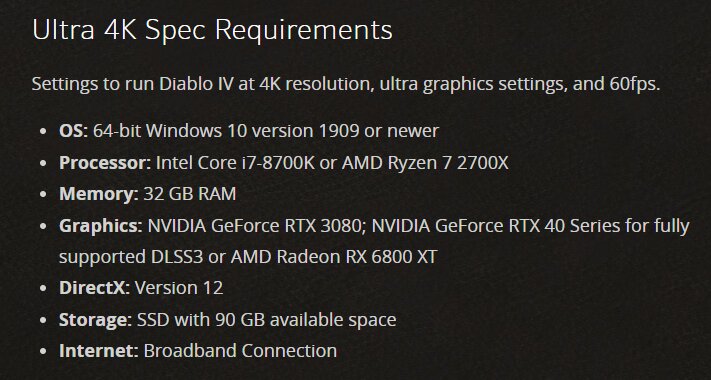711x380 pixels.
Task: Click SSD with 90 GB available space
Action: tap(267, 320)
